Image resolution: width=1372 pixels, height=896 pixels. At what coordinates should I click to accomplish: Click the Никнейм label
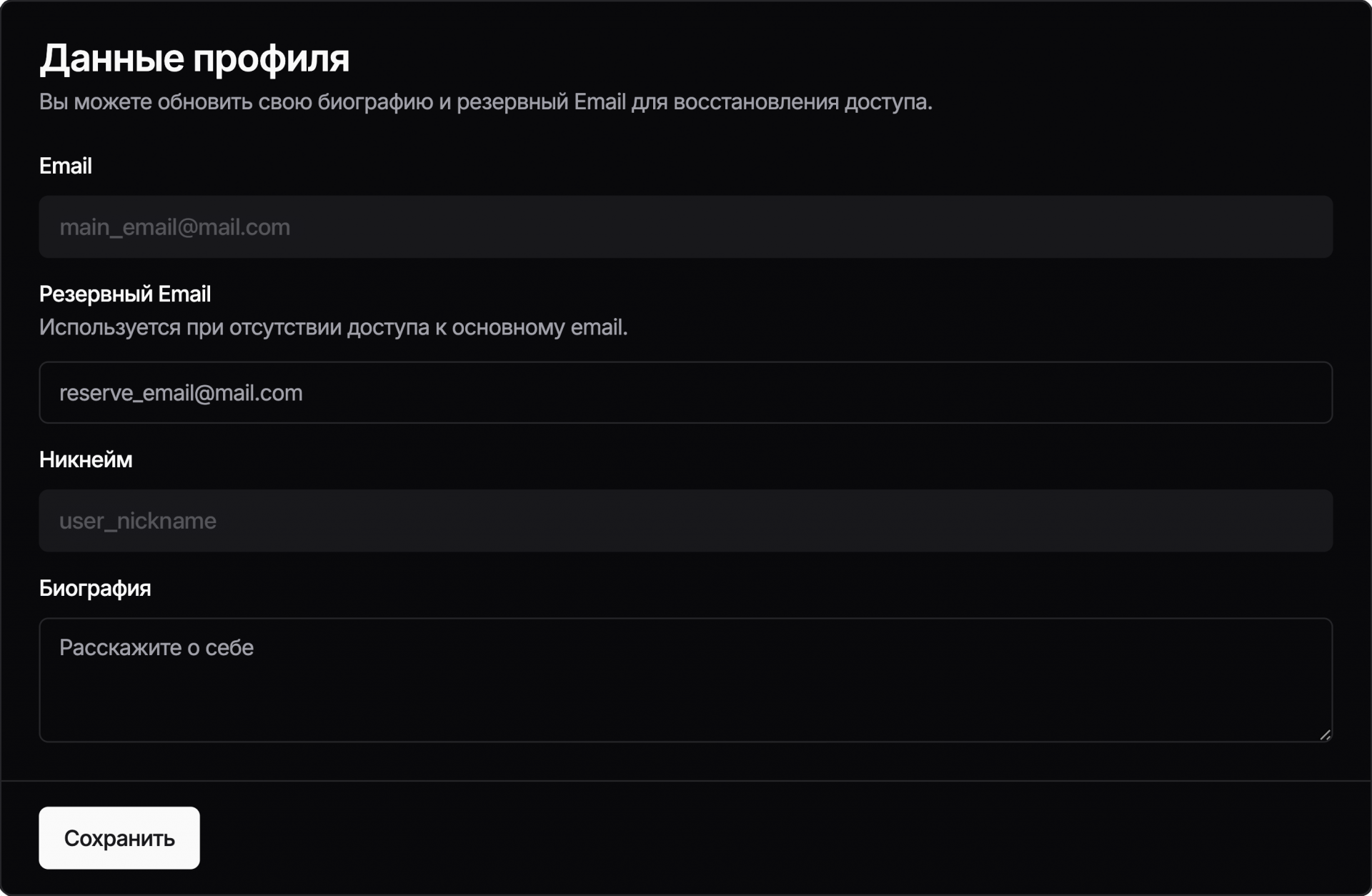[x=85, y=459]
